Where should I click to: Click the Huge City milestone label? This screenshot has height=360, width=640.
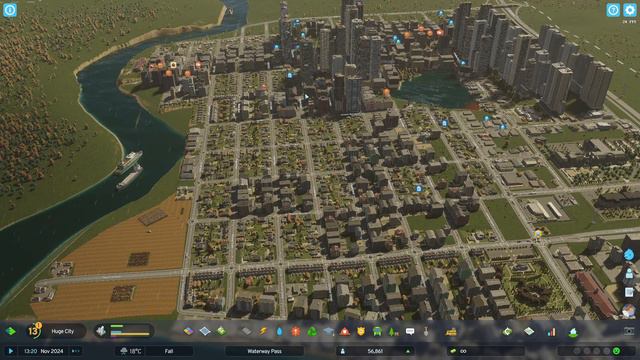(x=62, y=331)
